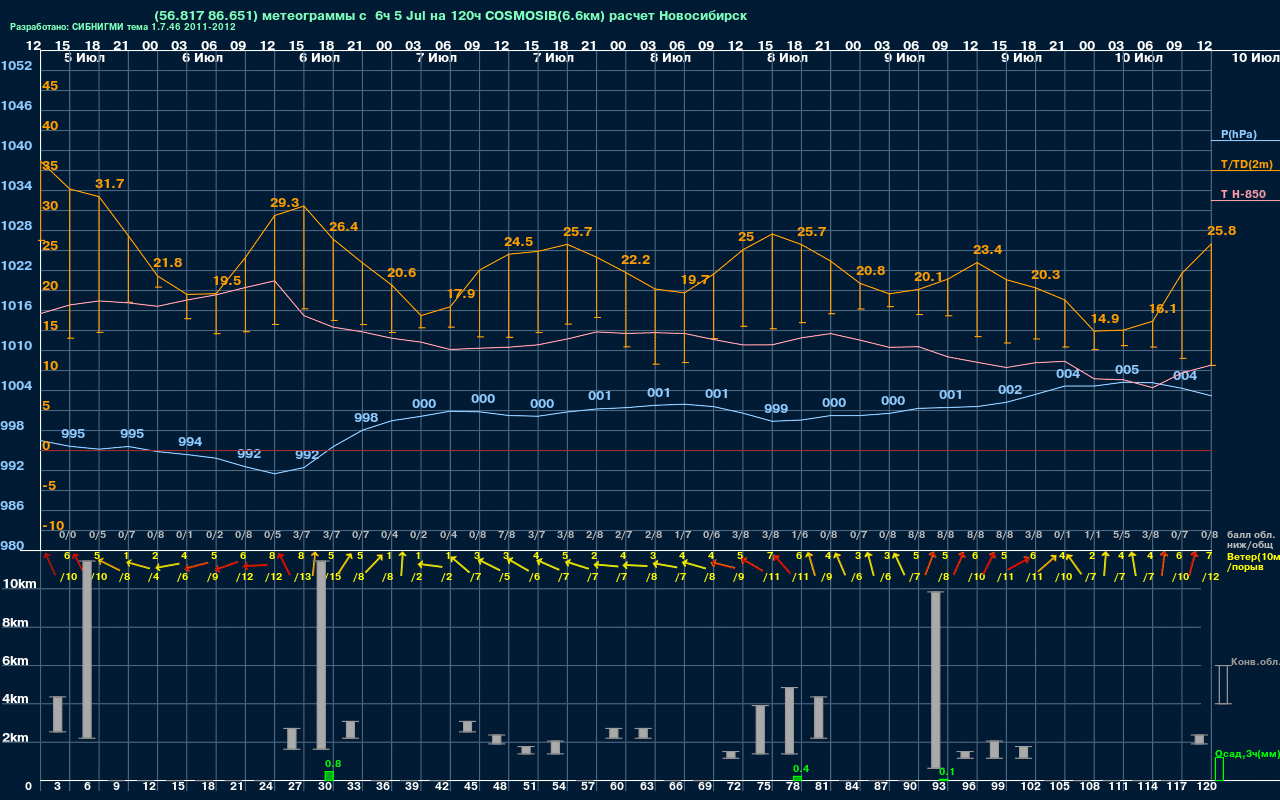Select the P(hPa) legend label
Image resolution: width=1280 pixels, height=800 pixels.
1238,134
